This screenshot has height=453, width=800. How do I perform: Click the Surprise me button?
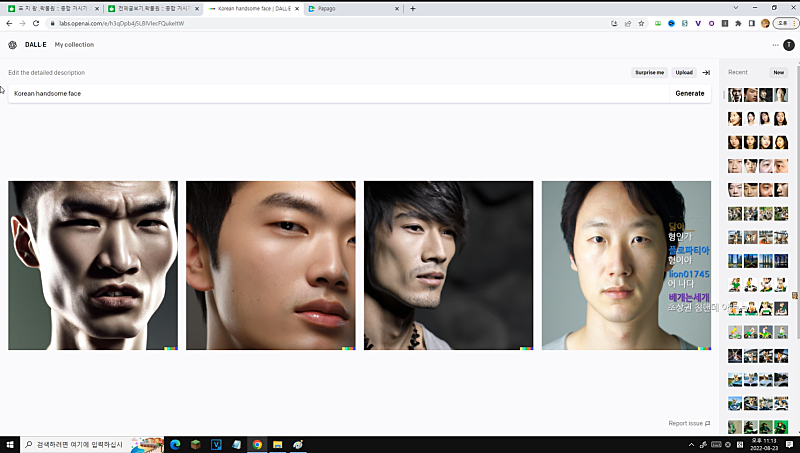click(649, 72)
